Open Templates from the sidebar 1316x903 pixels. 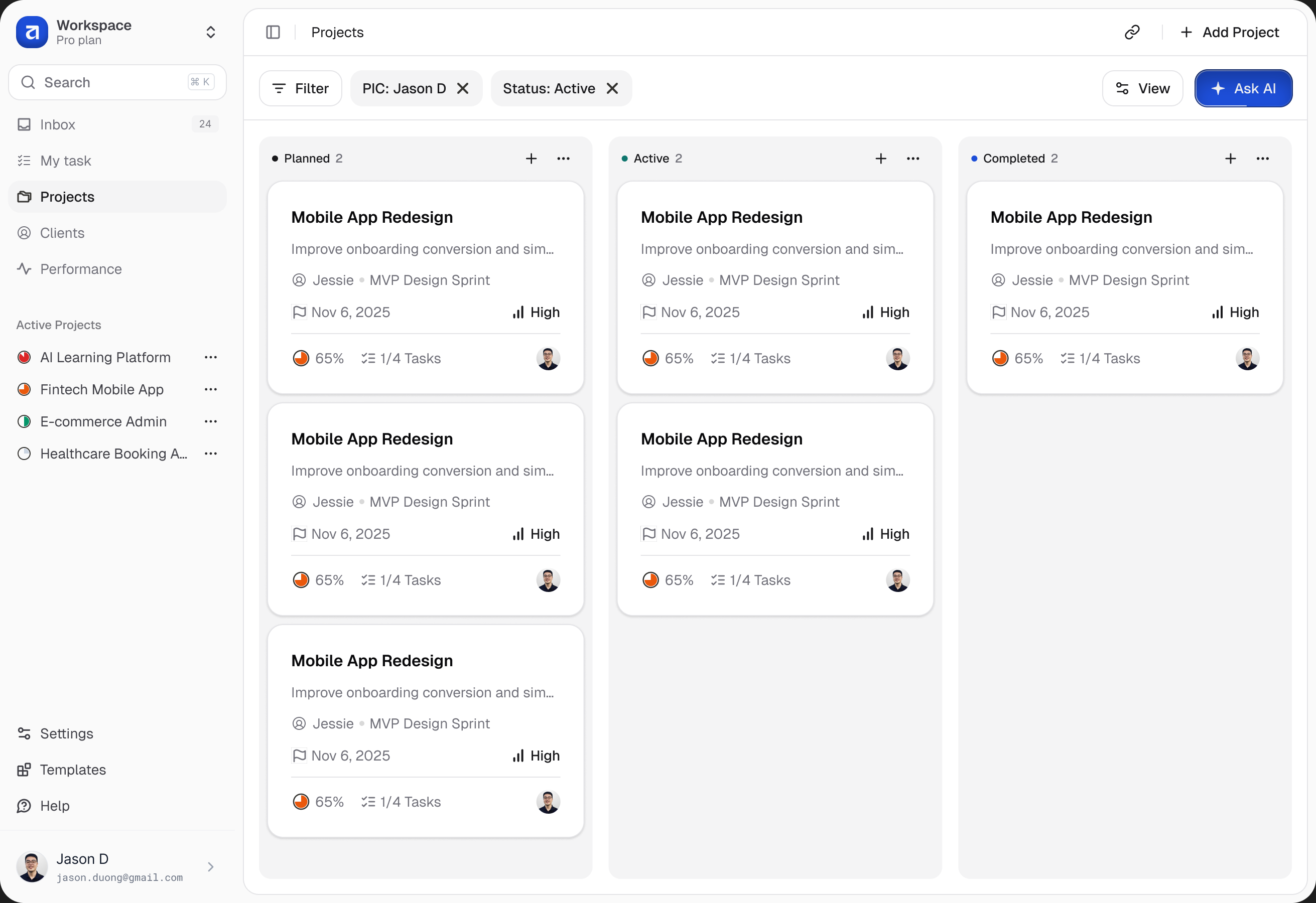[117, 770]
